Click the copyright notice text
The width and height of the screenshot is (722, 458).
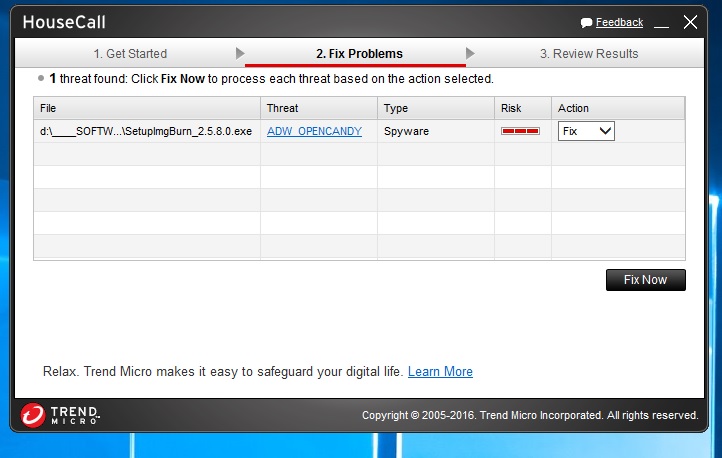pos(530,415)
